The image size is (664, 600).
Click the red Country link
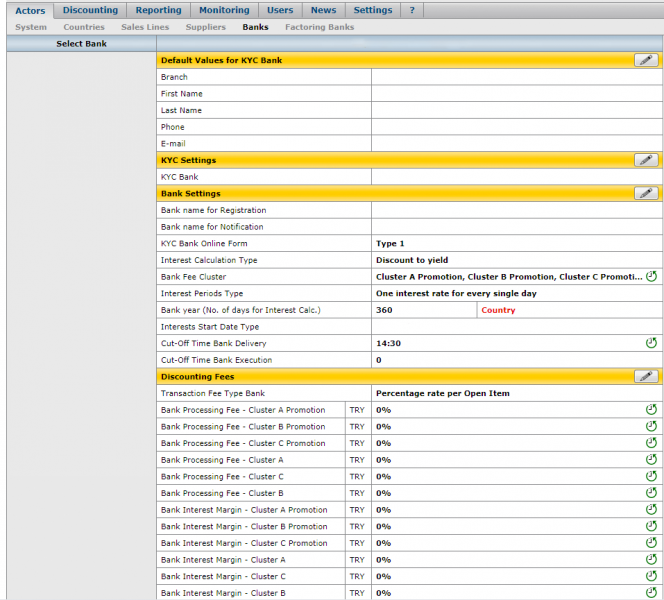point(498,310)
